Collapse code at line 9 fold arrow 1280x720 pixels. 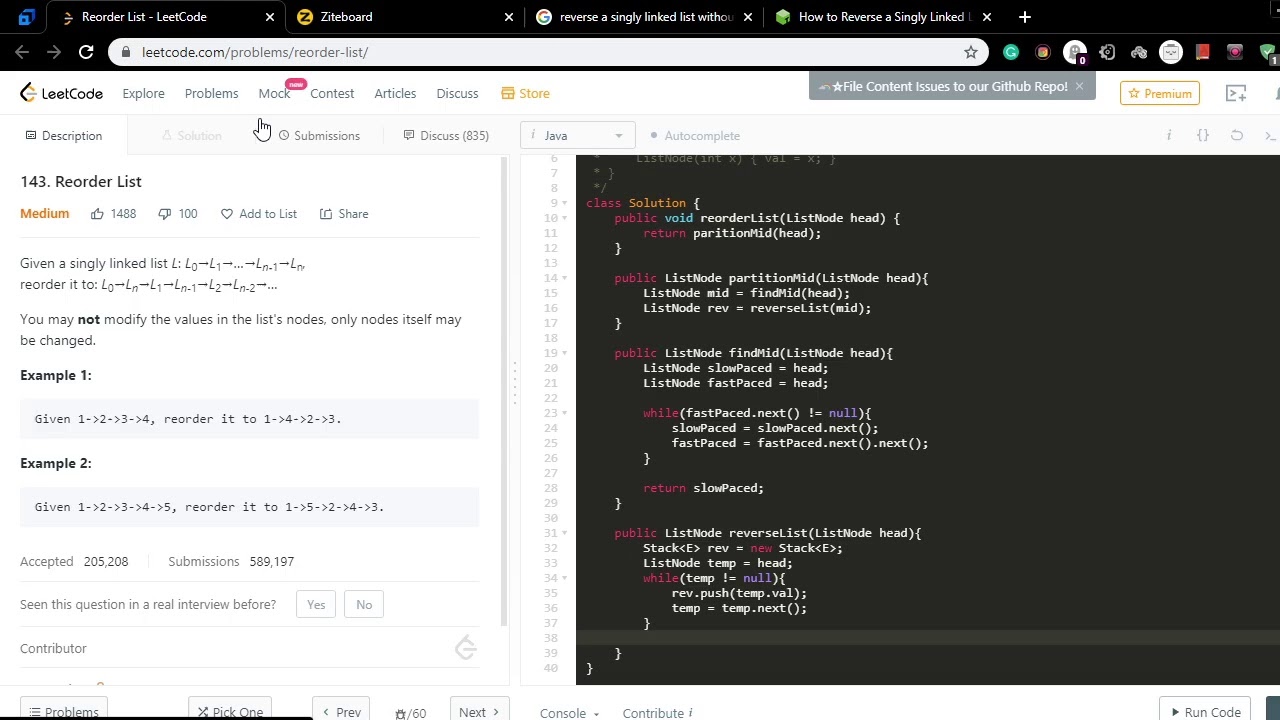click(x=566, y=203)
